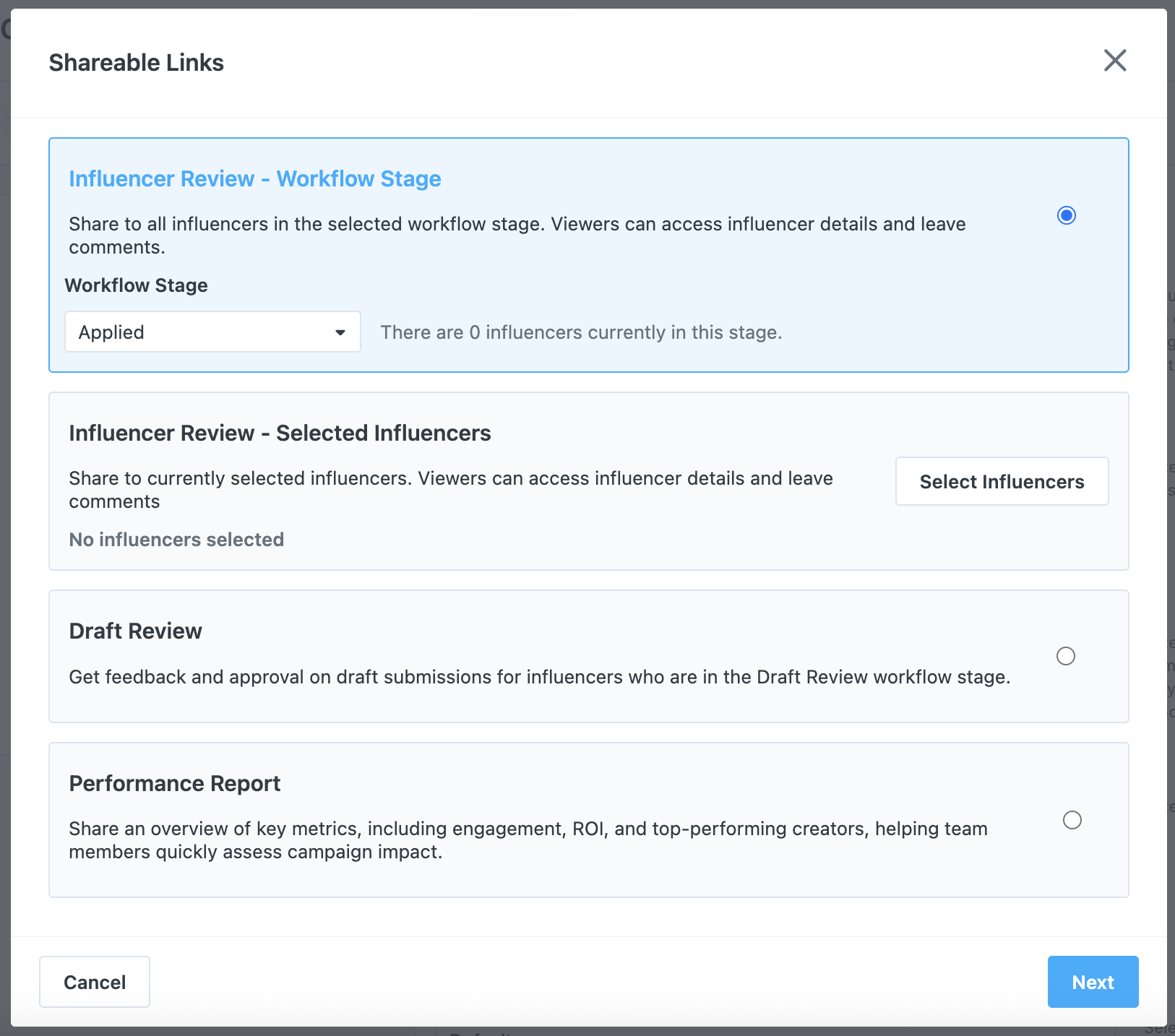The width and height of the screenshot is (1175, 1036).
Task: Click the Shareable Links dialog heading
Action: tap(136, 62)
